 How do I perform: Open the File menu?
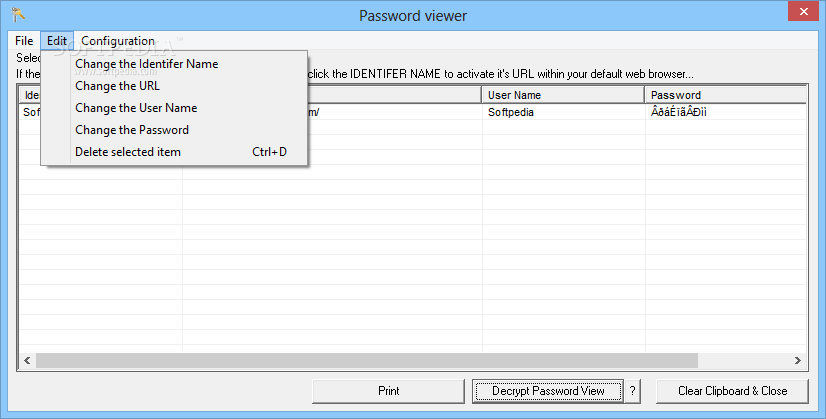24,41
